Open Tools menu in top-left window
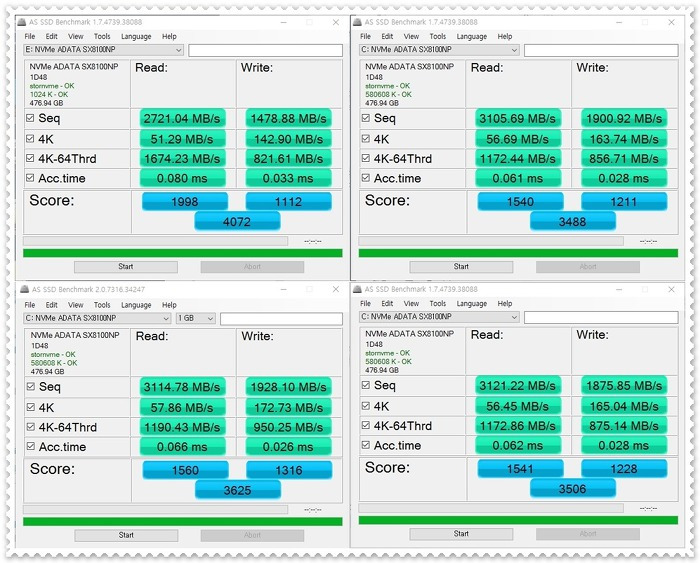 (x=102, y=37)
